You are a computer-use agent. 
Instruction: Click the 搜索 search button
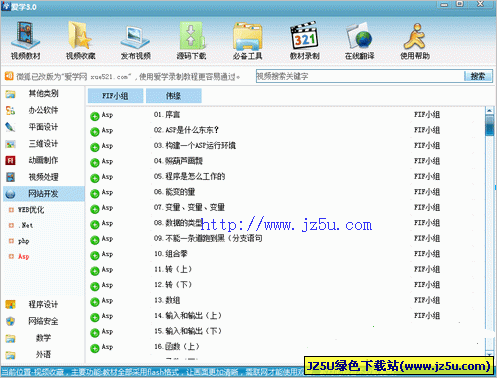click(478, 76)
